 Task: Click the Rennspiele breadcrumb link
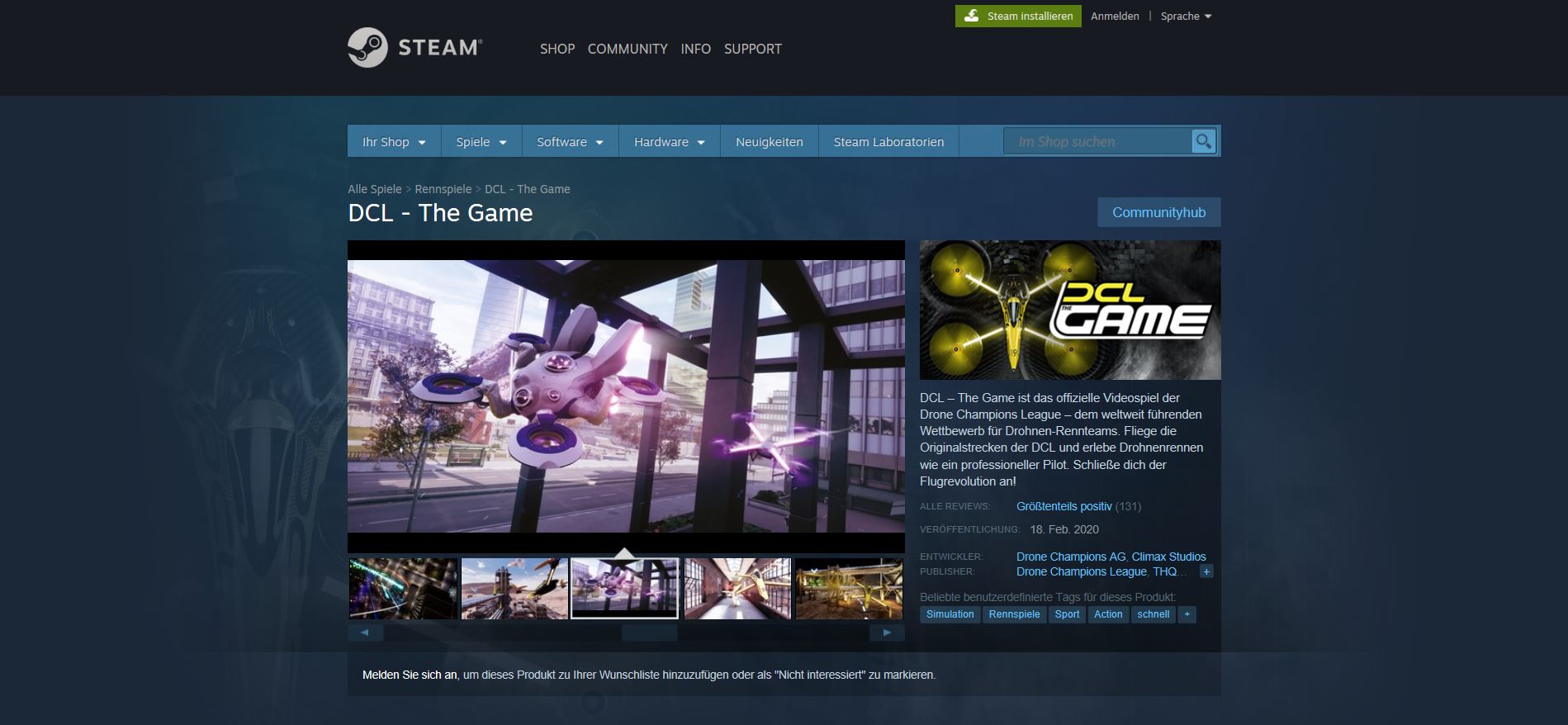coord(443,189)
